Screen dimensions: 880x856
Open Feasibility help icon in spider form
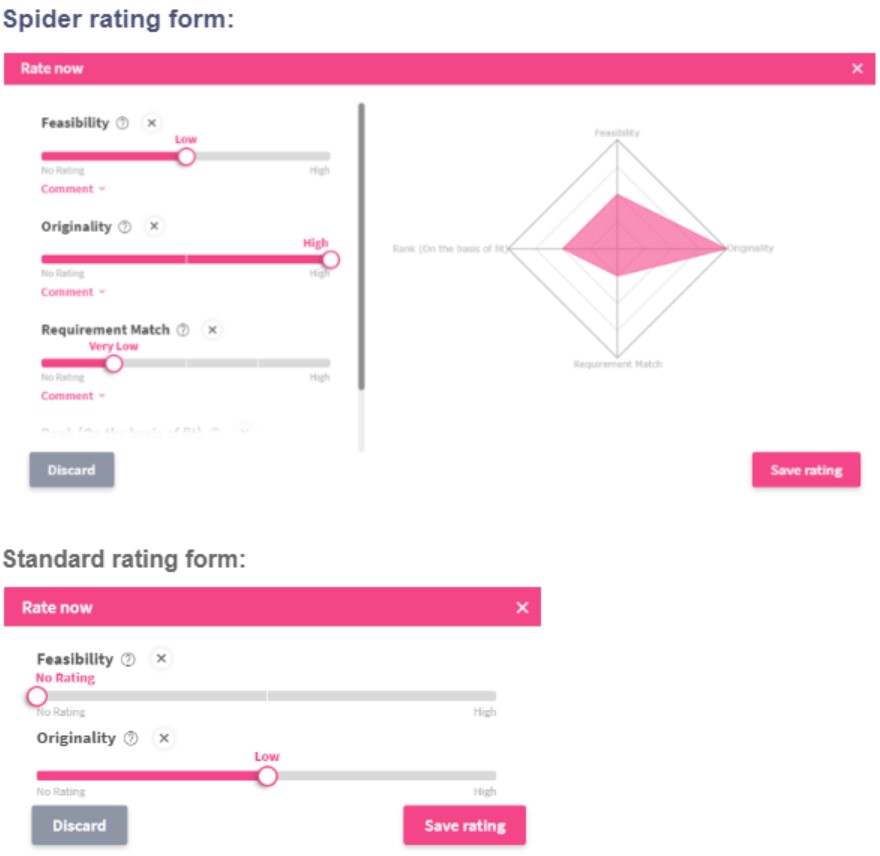click(x=123, y=123)
